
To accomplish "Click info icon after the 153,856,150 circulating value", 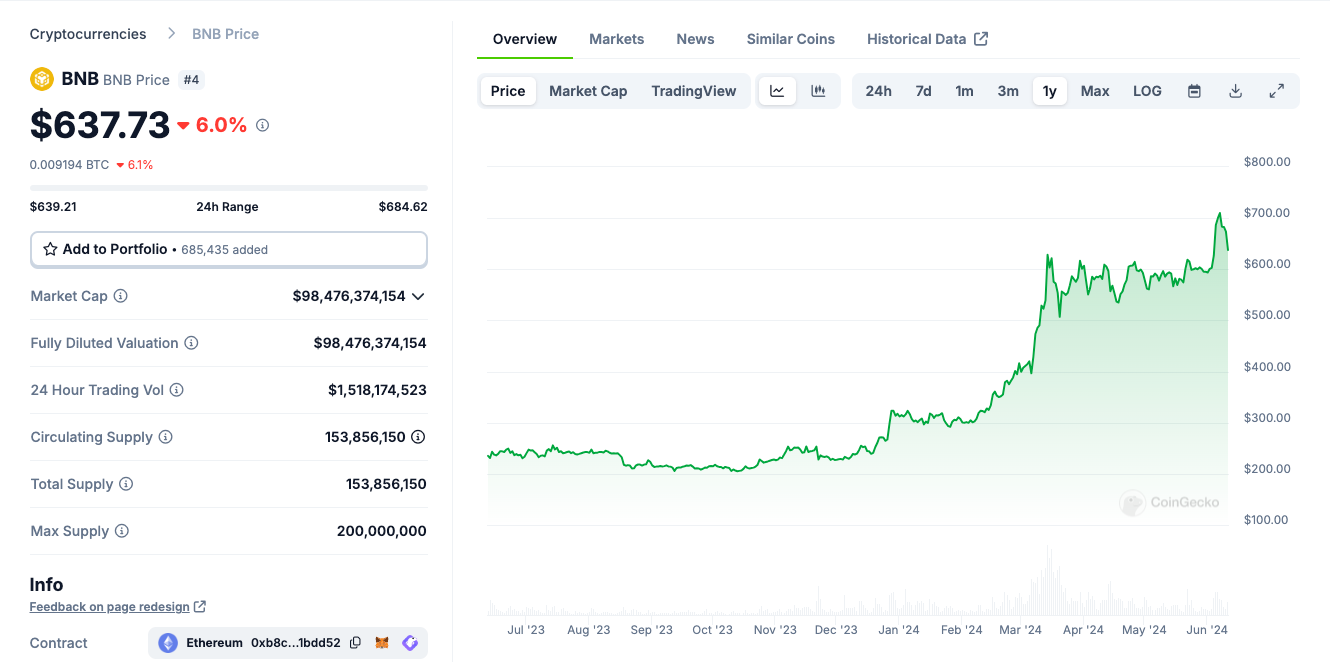I will click(418, 437).
